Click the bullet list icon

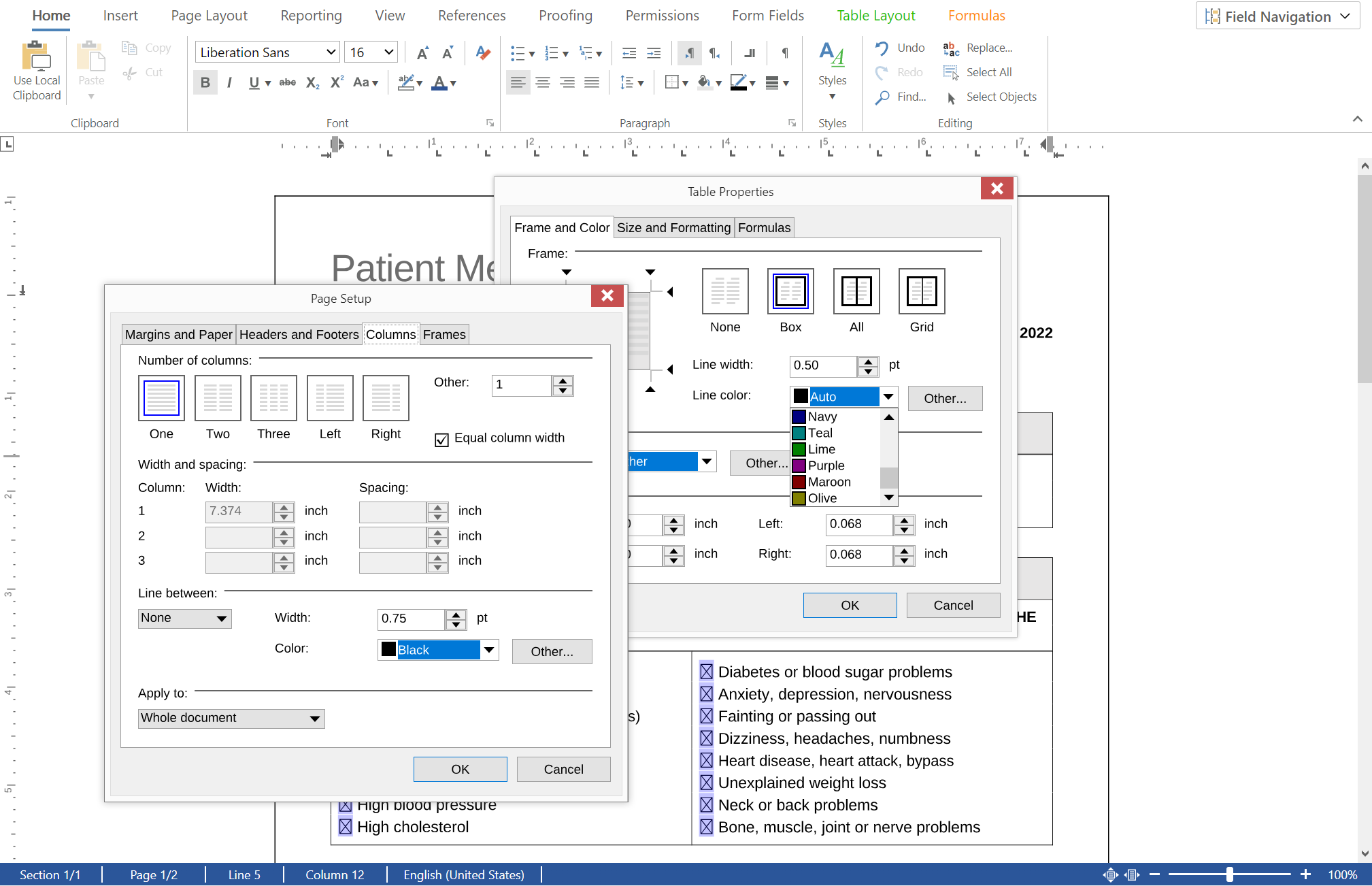518,52
